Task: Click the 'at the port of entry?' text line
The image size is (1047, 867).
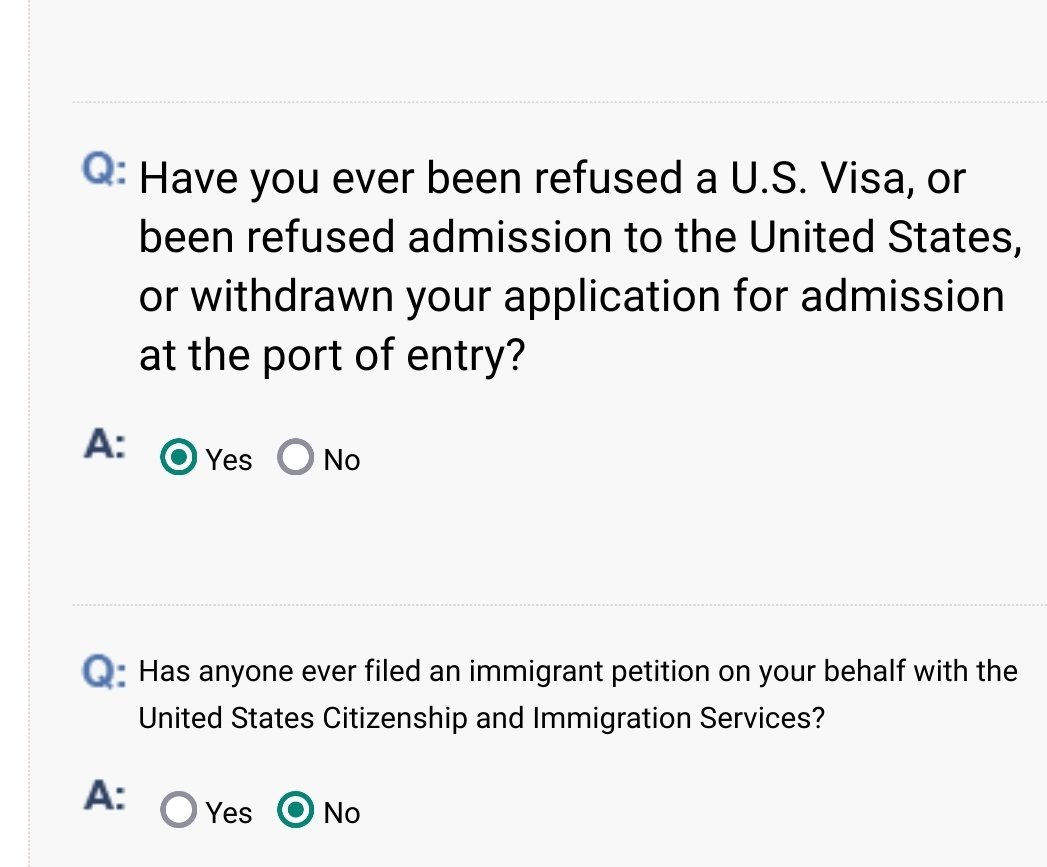Action: click(x=332, y=355)
